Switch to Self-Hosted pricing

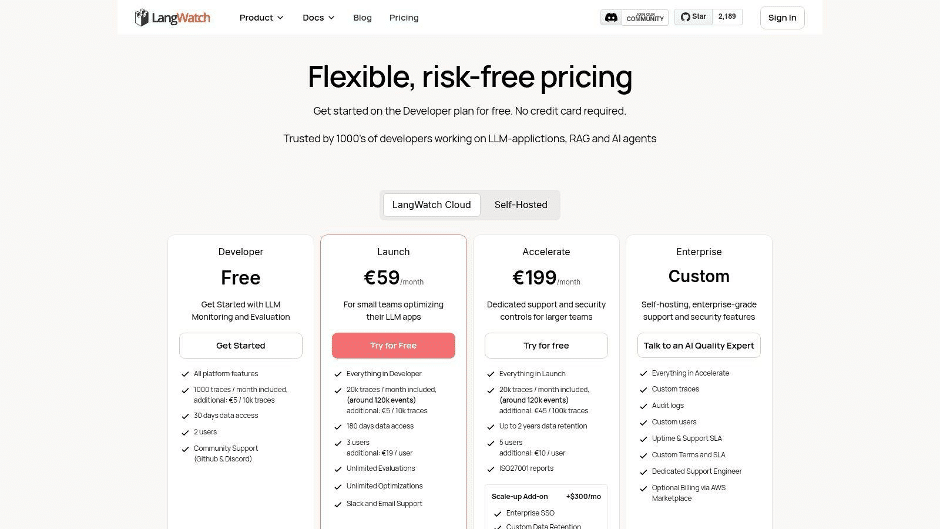point(520,205)
